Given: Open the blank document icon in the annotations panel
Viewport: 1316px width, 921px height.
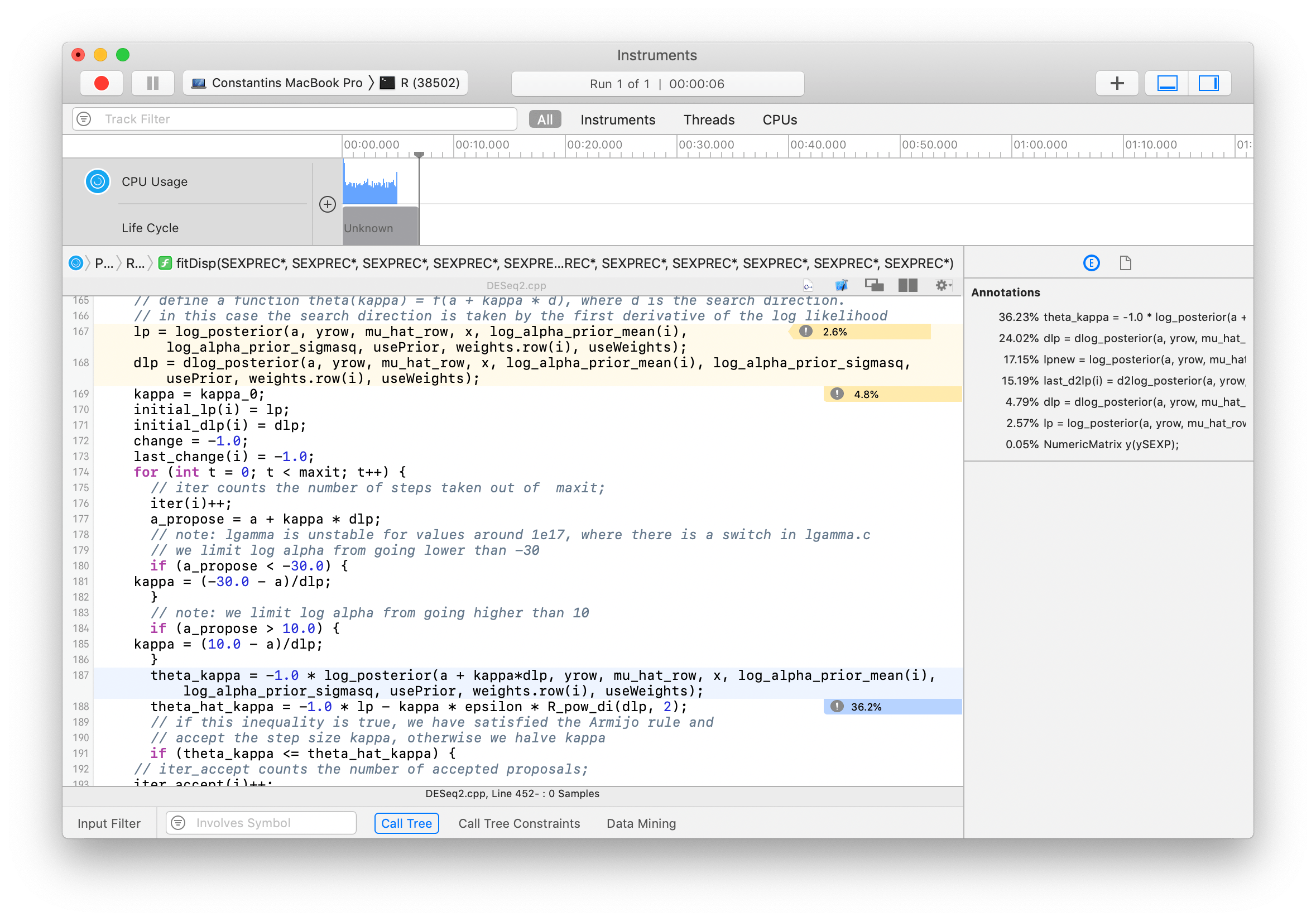Looking at the screenshot, I should point(1125,262).
